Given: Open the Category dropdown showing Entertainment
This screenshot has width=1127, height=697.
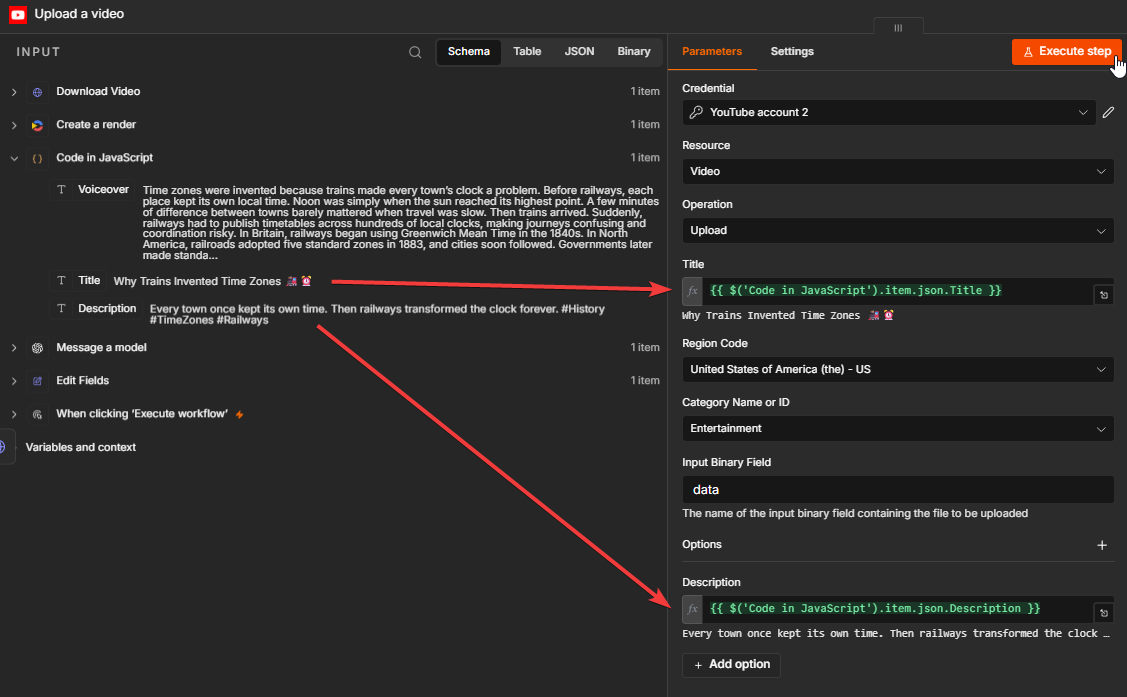Looking at the screenshot, I should click(898, 429).
